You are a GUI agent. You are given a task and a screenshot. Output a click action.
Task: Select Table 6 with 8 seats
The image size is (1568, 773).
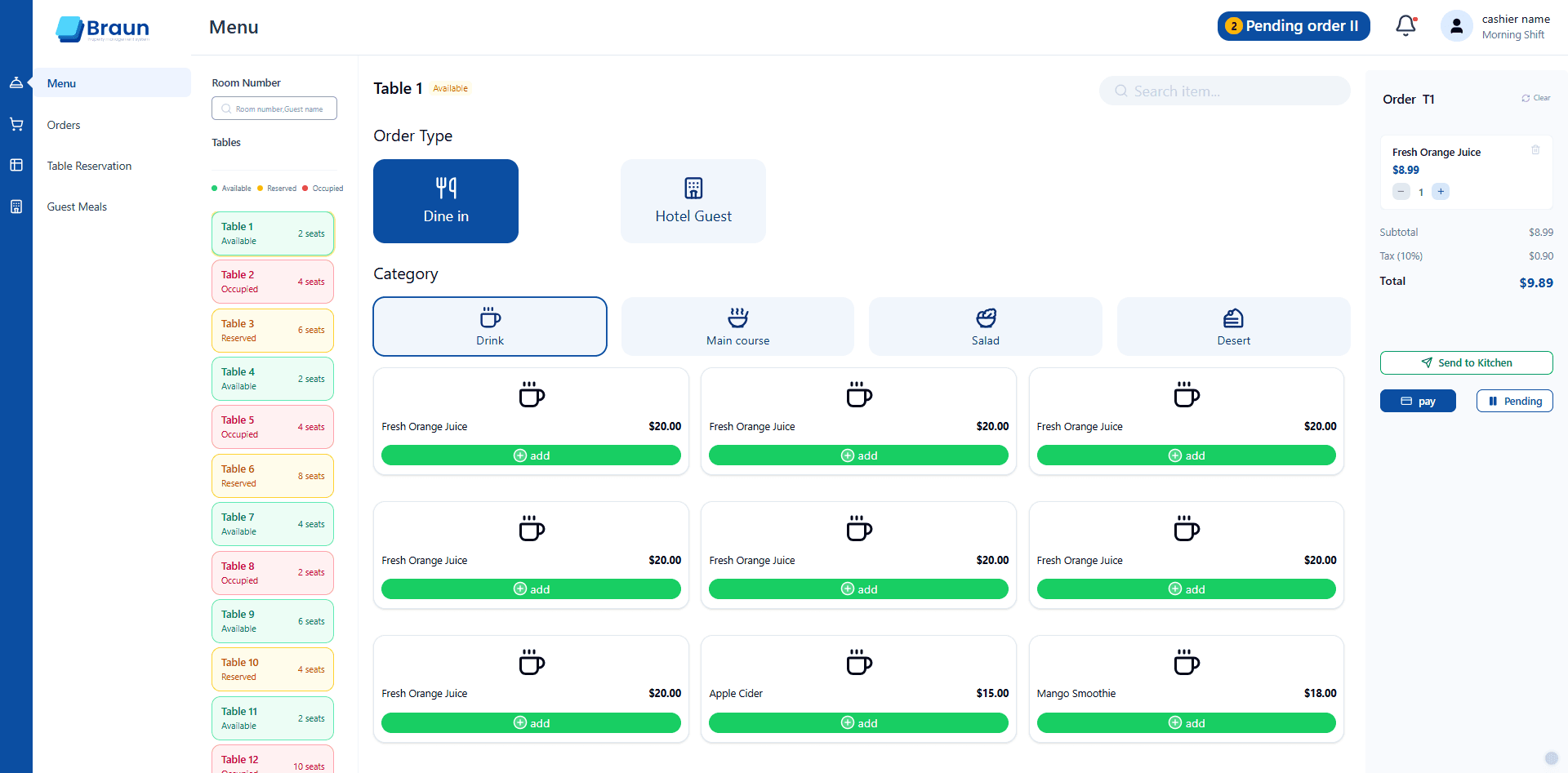tap(273, 476)
